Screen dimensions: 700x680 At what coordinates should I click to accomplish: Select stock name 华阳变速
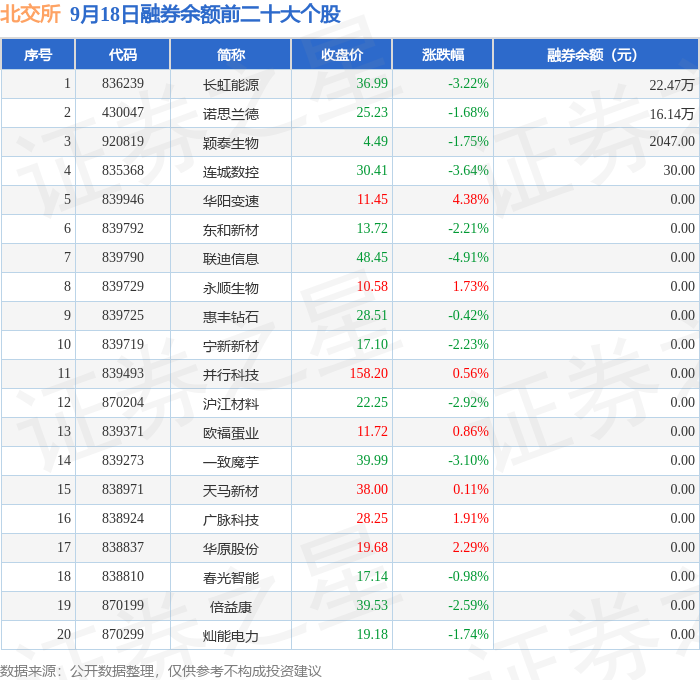231,201
